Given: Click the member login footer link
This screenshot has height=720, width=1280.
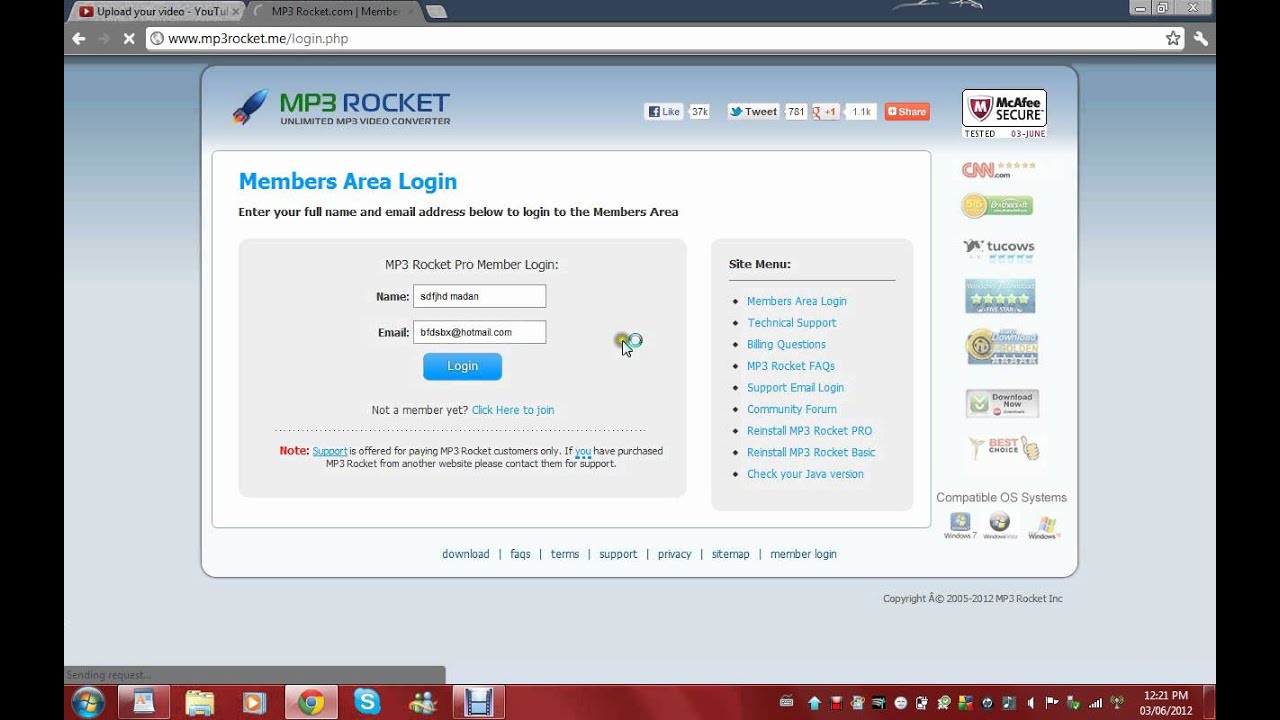Looking at the screenshot, I should point(803,554).
